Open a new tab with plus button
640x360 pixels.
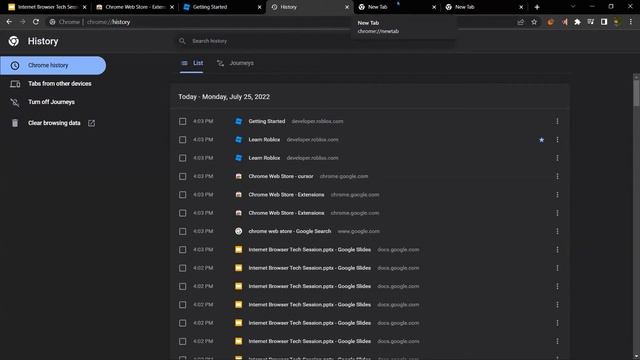point(537,7)
